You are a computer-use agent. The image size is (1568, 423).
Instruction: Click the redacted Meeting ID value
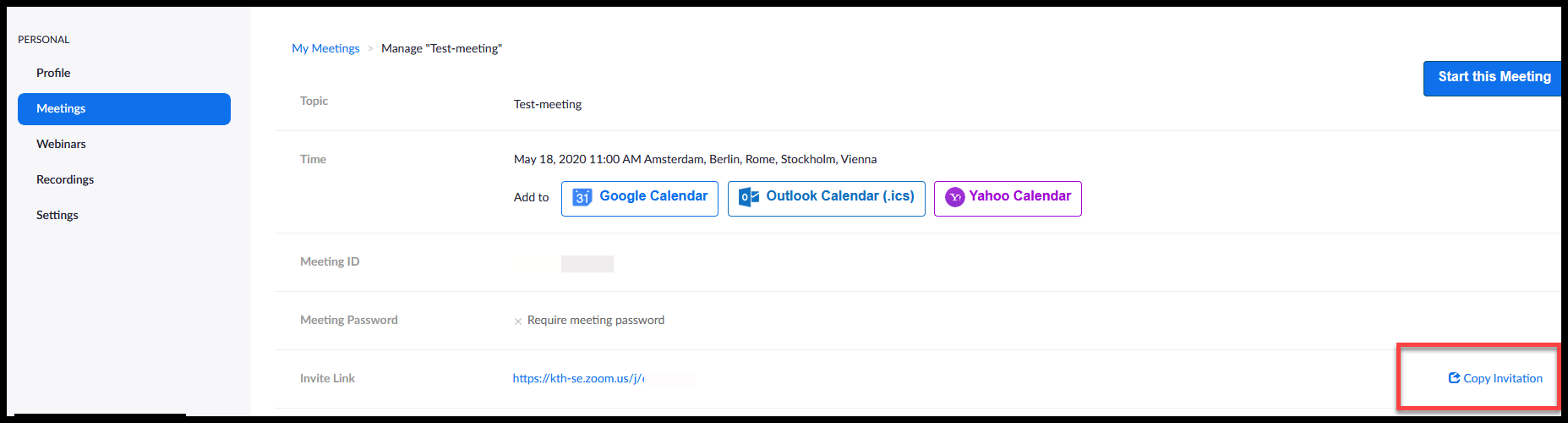click(587, 264)
